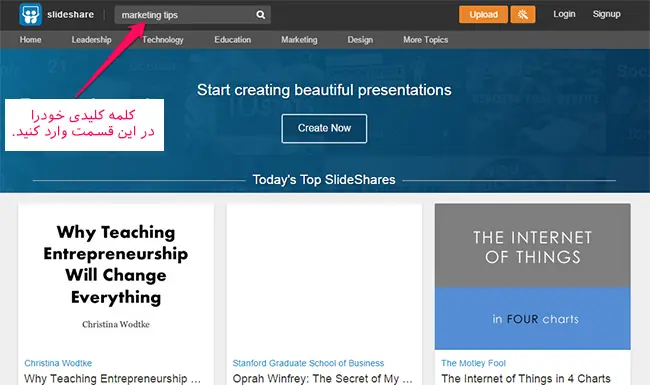Open the Leadership topic
The width and height of the screenshot is (650, 385).
91,40
